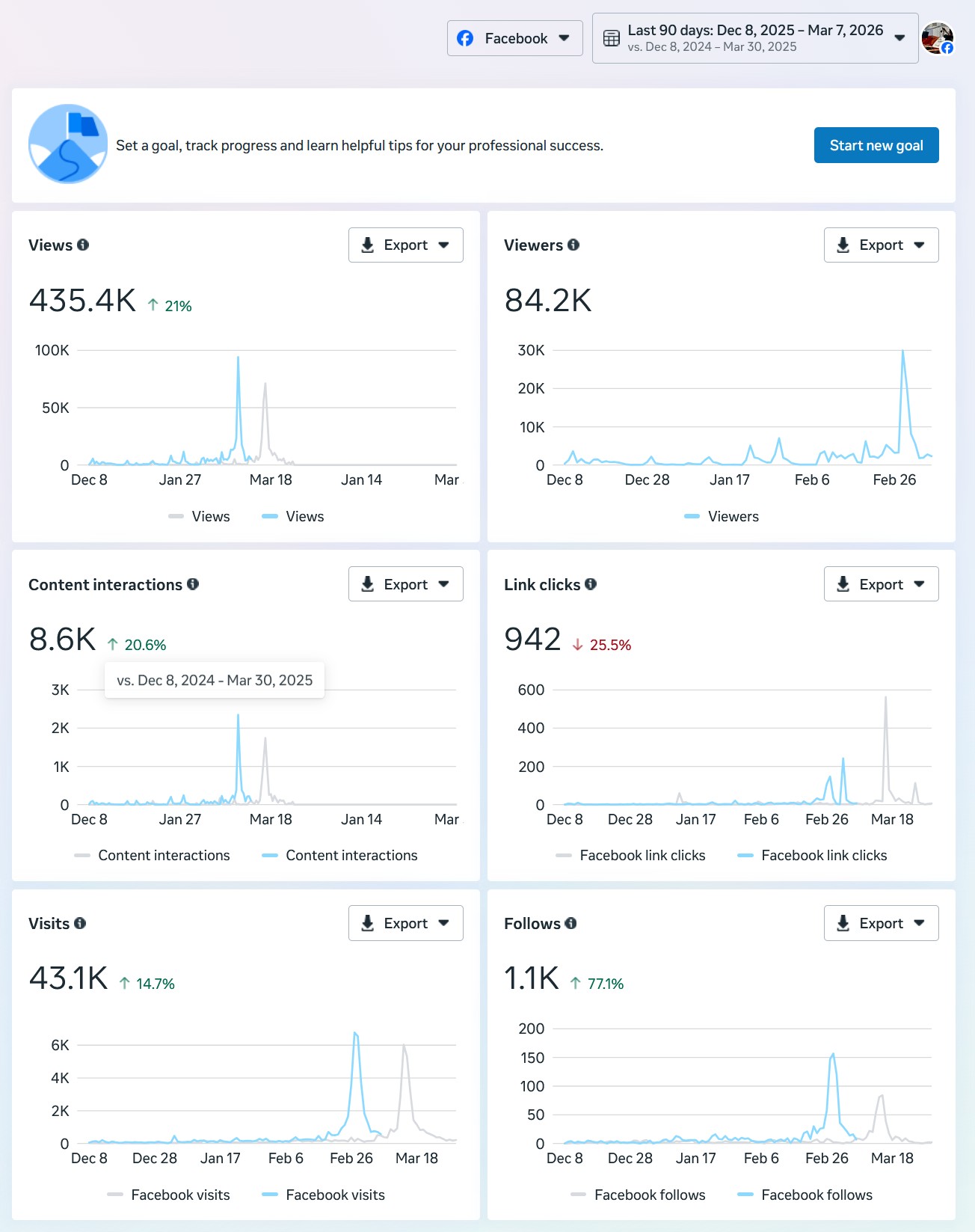
Task: Open Export menu for Content interactions
Action: [406, 584]
